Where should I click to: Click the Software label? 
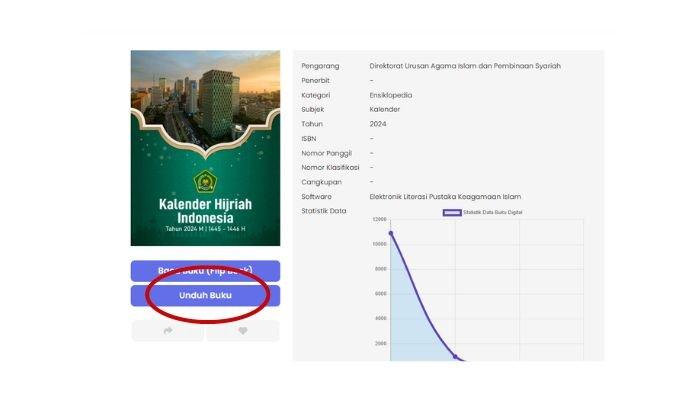click(316, 196)
